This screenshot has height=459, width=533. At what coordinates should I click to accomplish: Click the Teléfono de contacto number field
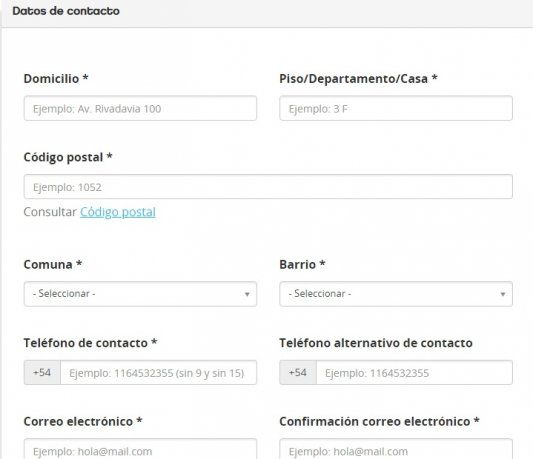[158, 373]
